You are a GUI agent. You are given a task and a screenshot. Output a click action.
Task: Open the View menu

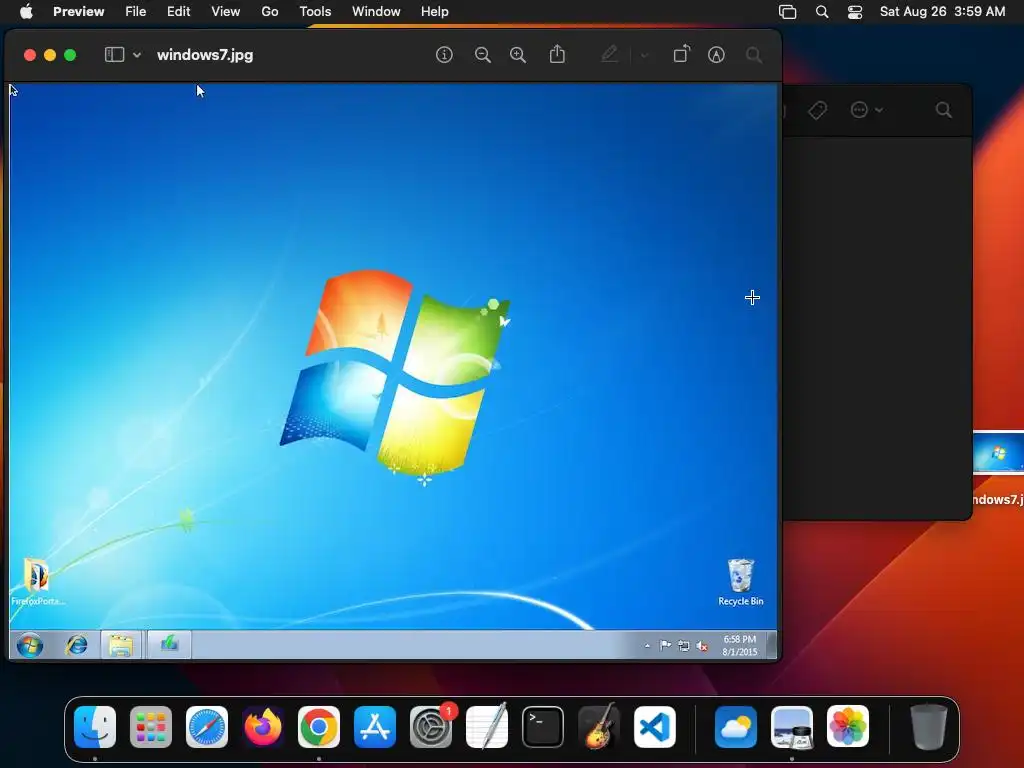click(x=225, y=12)
